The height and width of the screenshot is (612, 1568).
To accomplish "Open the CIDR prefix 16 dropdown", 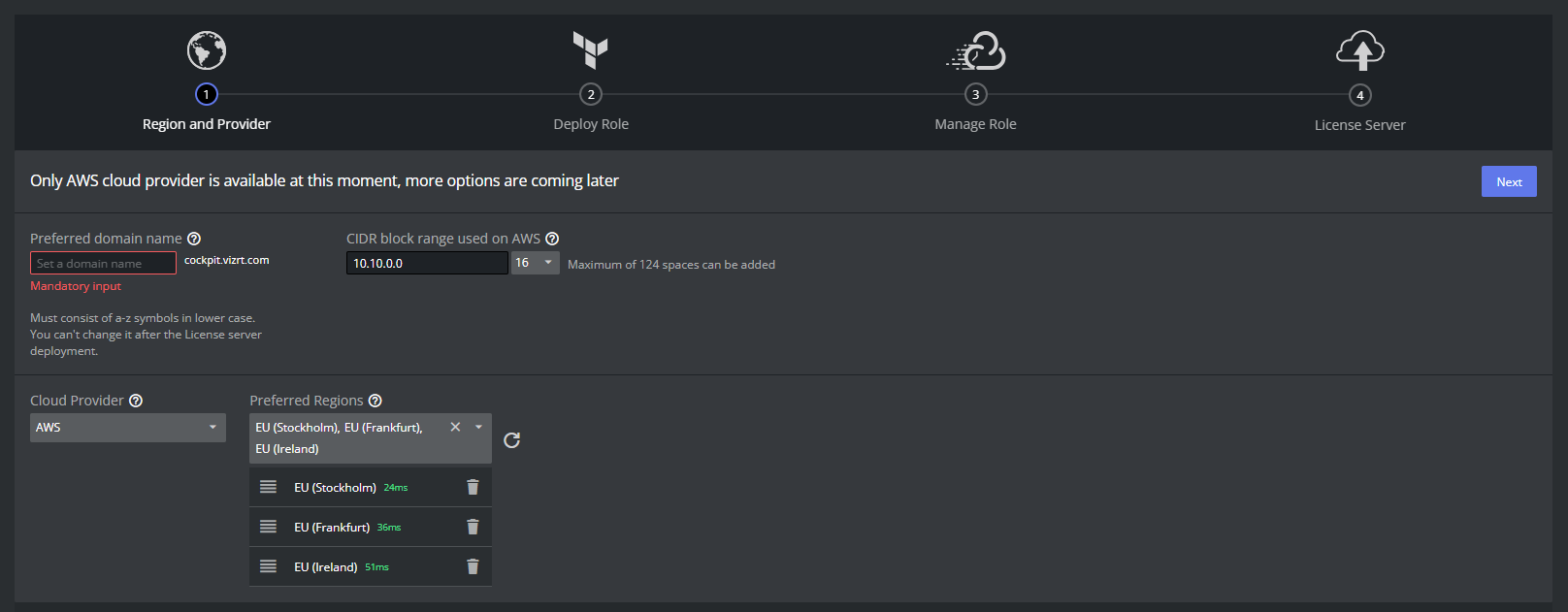I will pyautogui.click(x=535, y=263).
